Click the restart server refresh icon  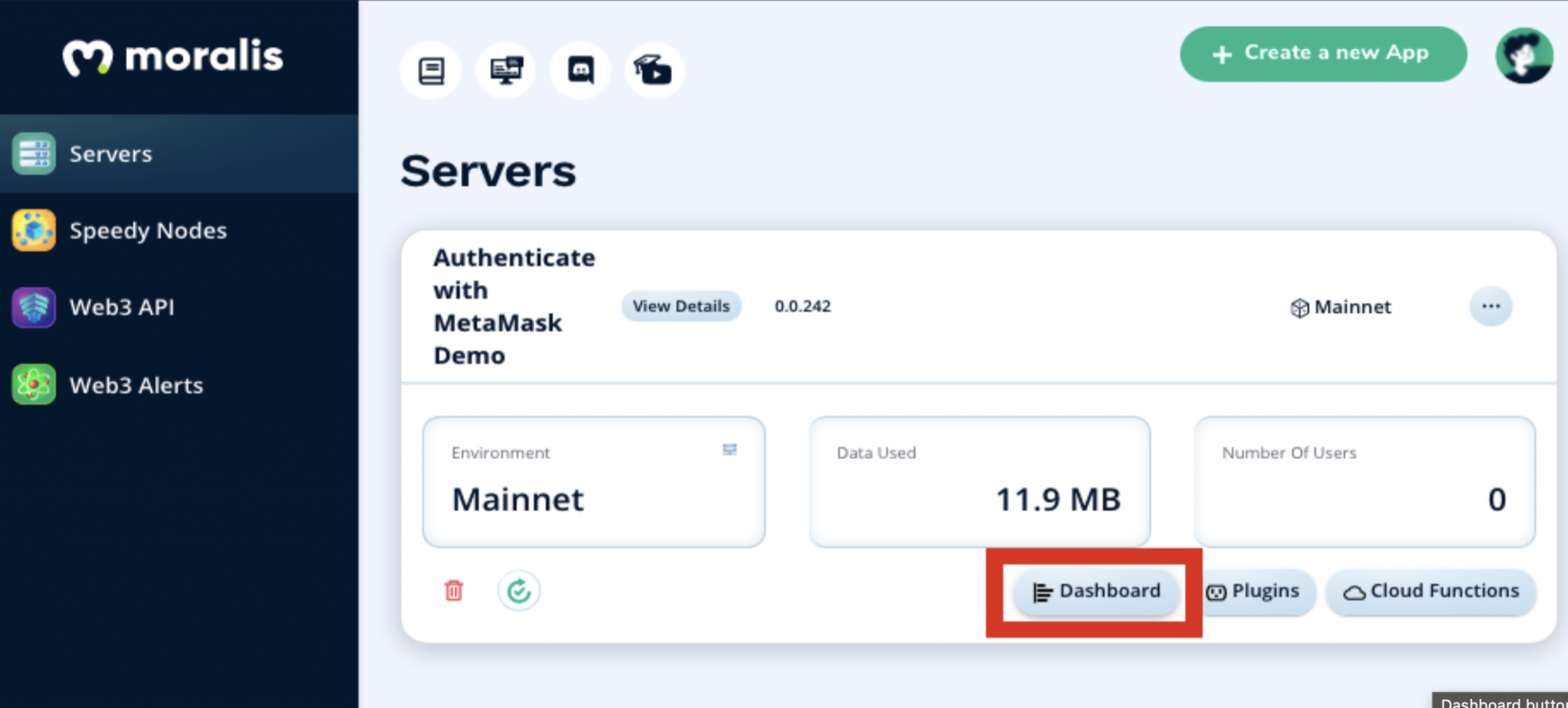click(518, 591)
